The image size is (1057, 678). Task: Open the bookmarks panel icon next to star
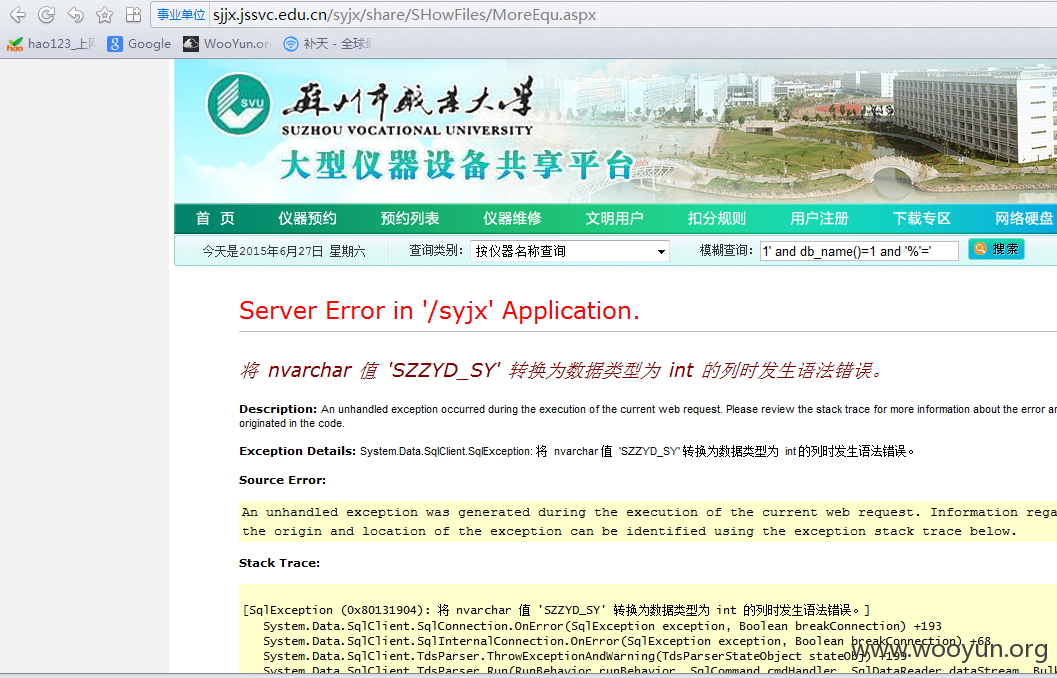coord(133,15)
